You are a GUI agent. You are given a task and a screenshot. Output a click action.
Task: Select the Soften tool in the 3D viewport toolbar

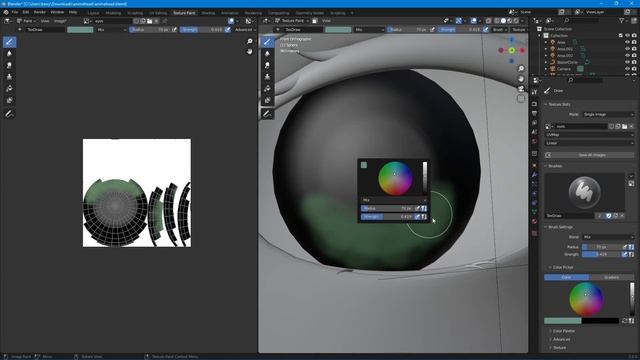coord(267,53)
